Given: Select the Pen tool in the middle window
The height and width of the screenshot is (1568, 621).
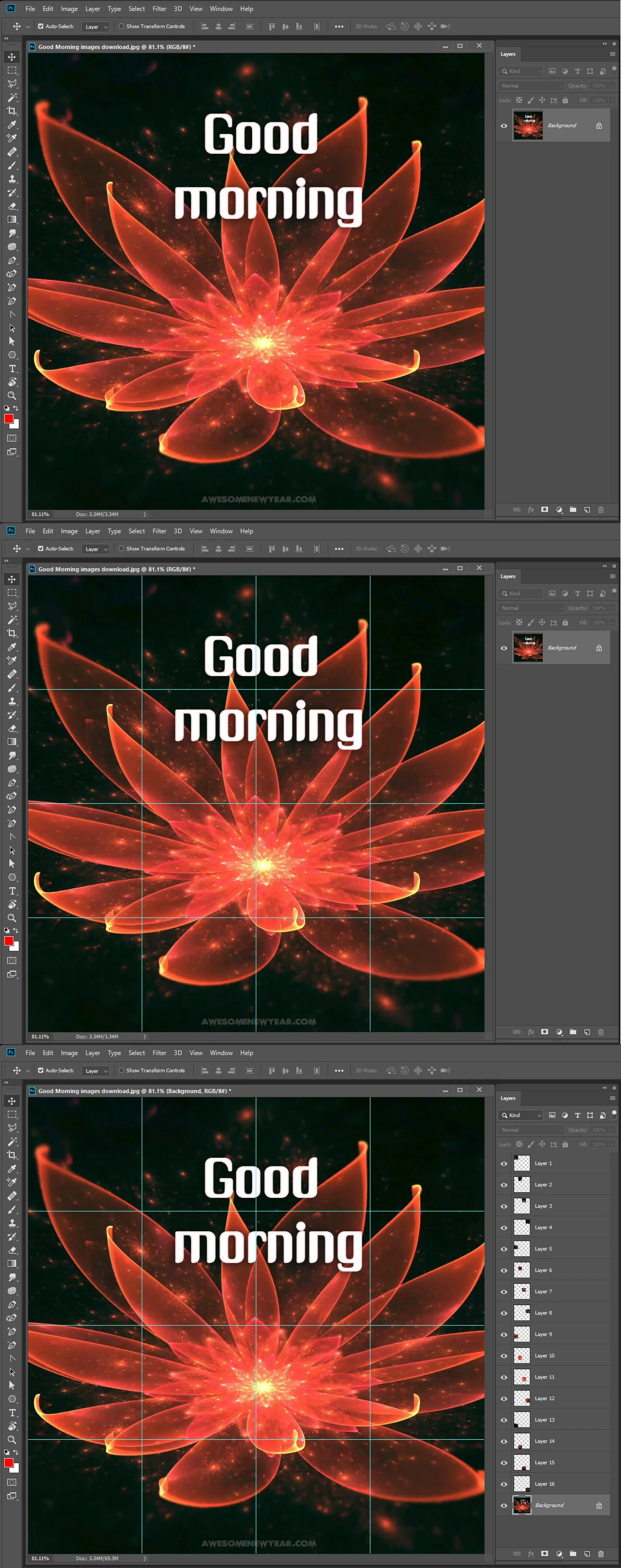Looking at the screenshot, I should (x=11, y=783).
